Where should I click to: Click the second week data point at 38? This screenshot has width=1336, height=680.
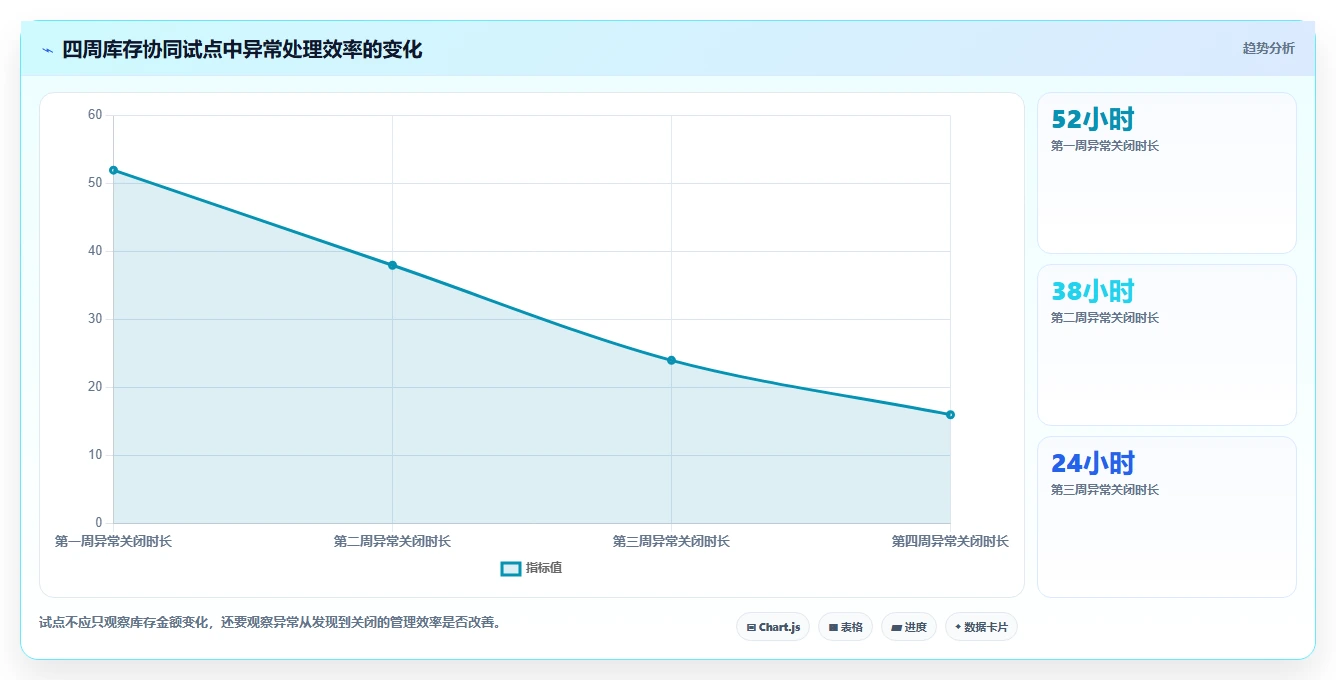[x=392, y=265]
